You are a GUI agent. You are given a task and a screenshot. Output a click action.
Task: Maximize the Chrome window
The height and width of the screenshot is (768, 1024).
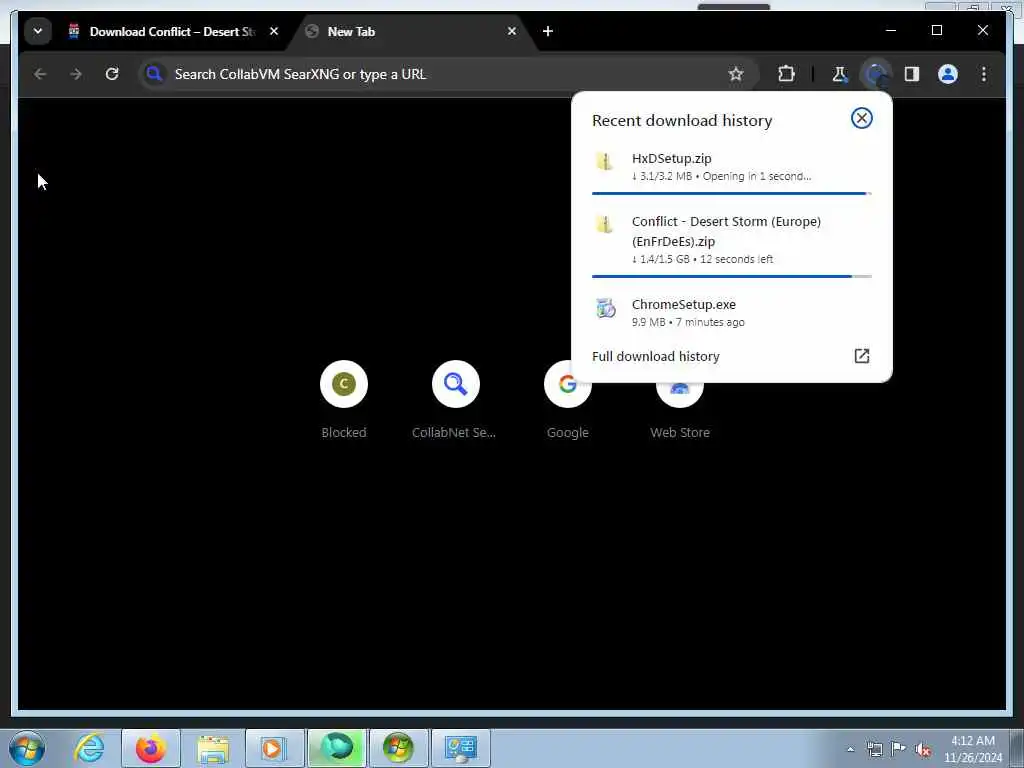(936, 31)
